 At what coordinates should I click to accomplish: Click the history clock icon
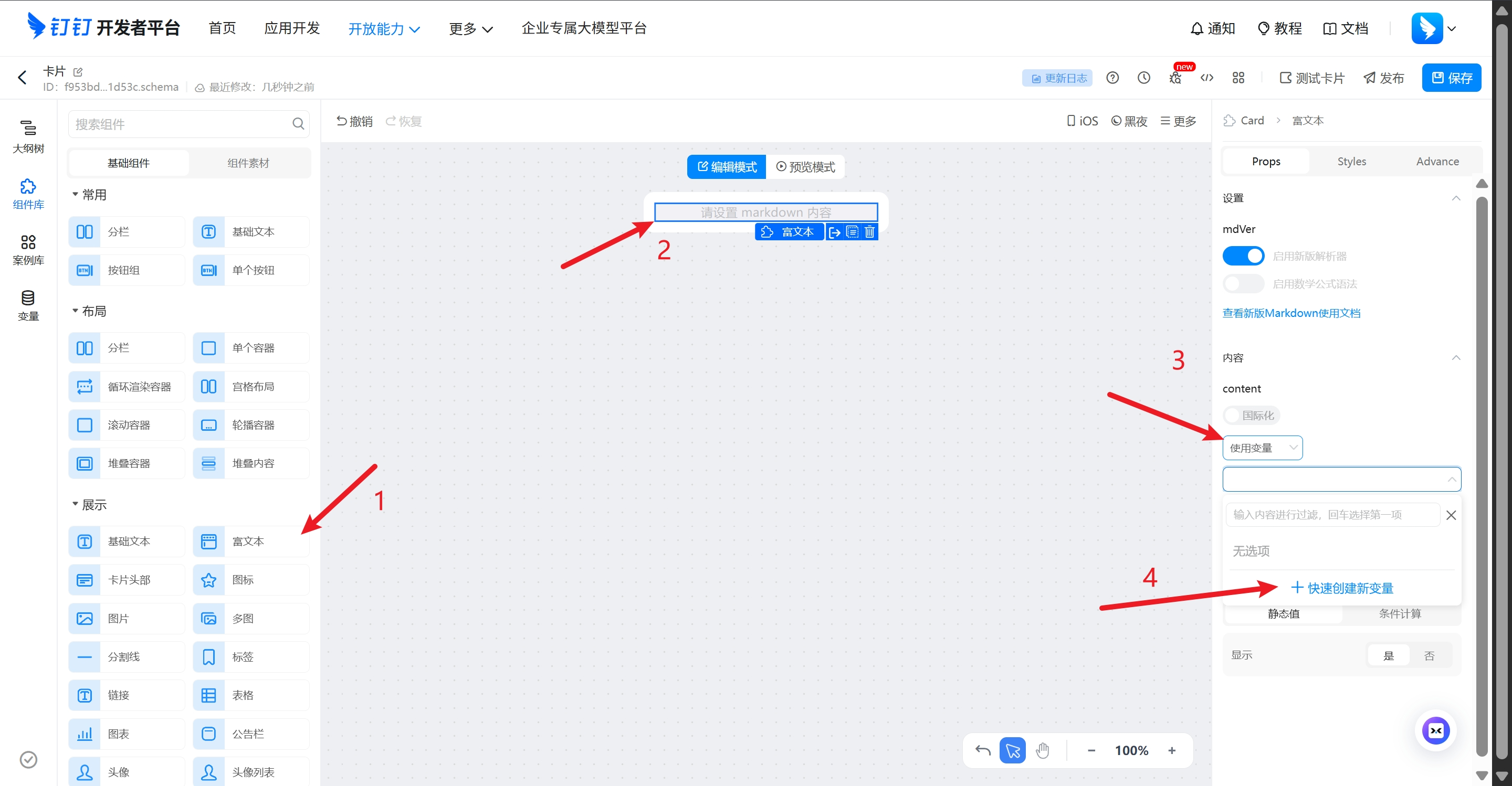(1143, 78)
